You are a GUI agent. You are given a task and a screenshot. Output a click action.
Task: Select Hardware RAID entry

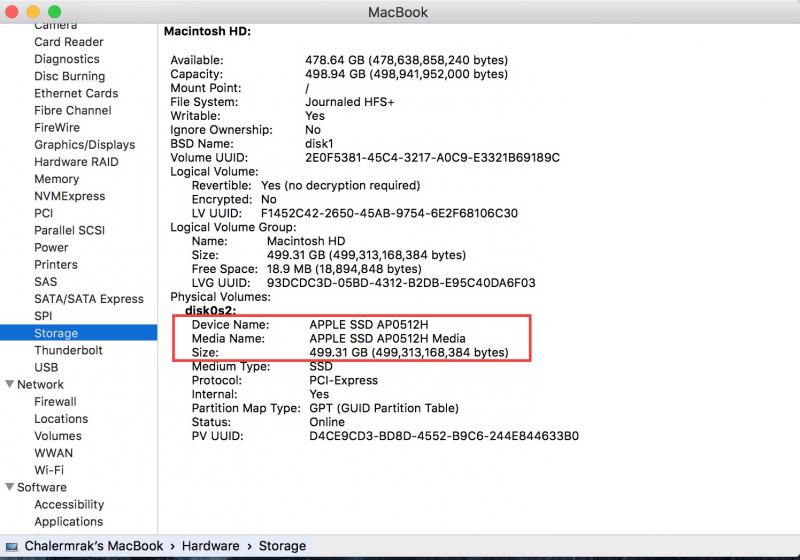pos(76,162)
